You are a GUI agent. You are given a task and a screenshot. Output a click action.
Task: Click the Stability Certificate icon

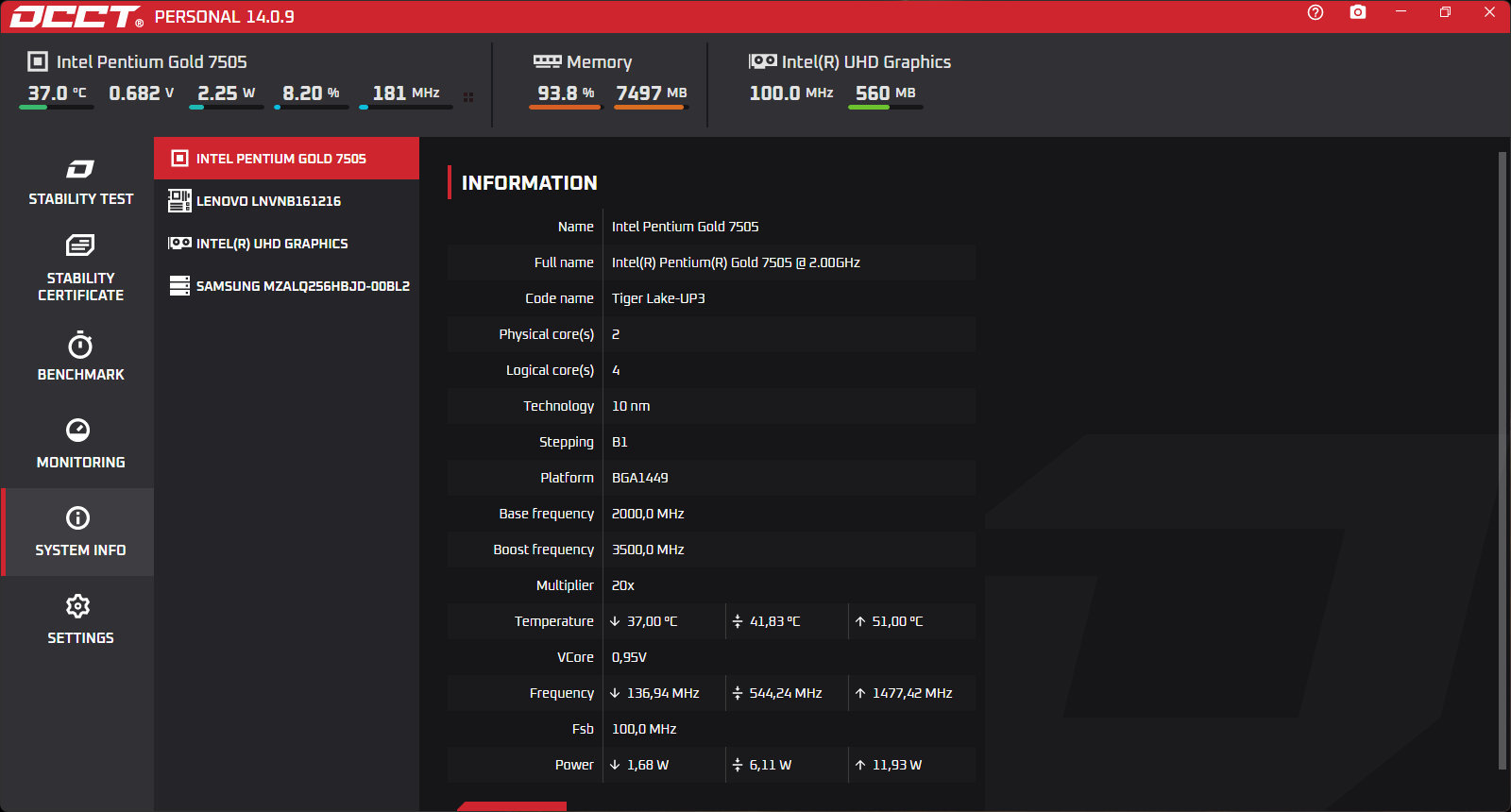point(80,245)
